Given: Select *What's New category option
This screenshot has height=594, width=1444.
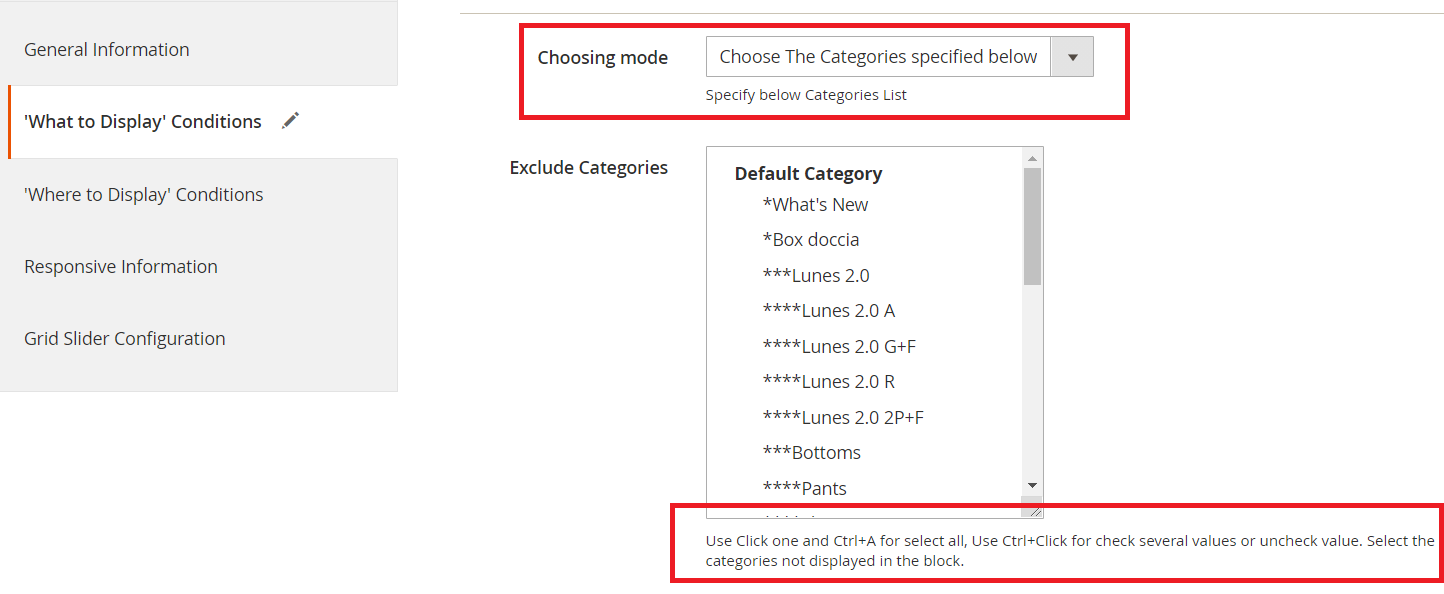Looking at the screenshot, I should coord(815,204).
